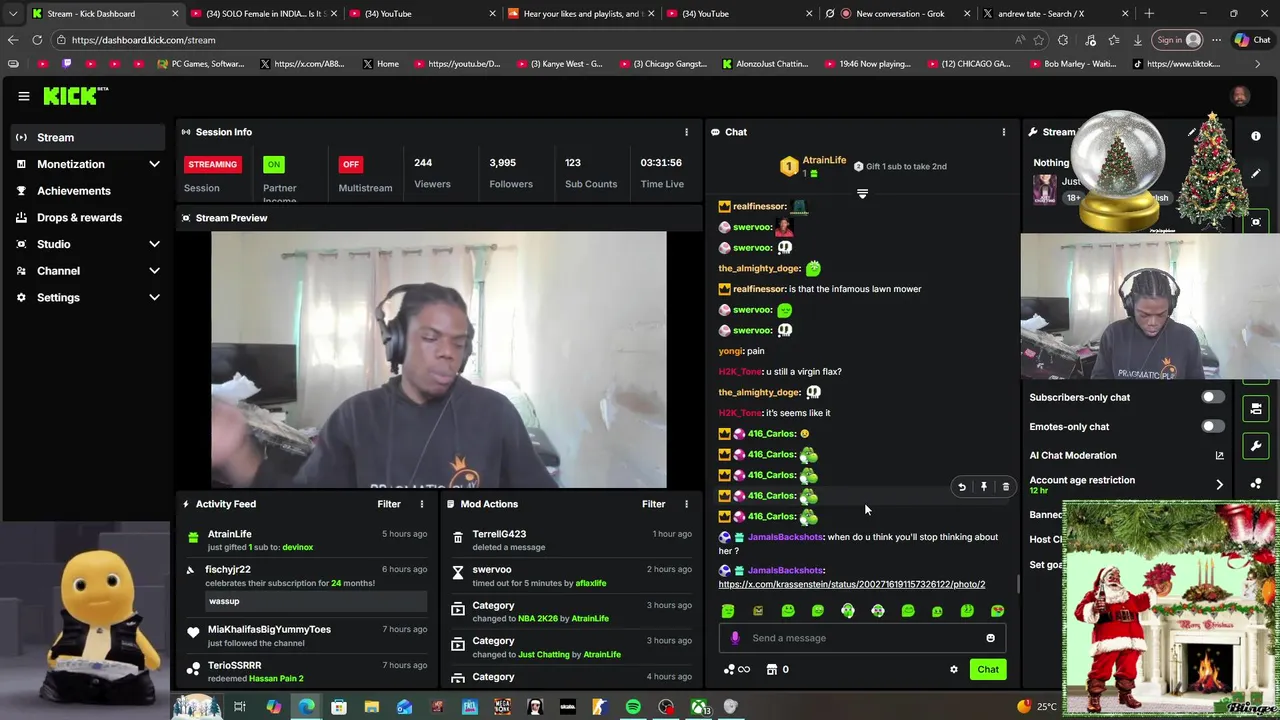Open Spotify from the taskbar
Screen dimensions: 1280x720
pyautogui.click(x=633, y=707)
